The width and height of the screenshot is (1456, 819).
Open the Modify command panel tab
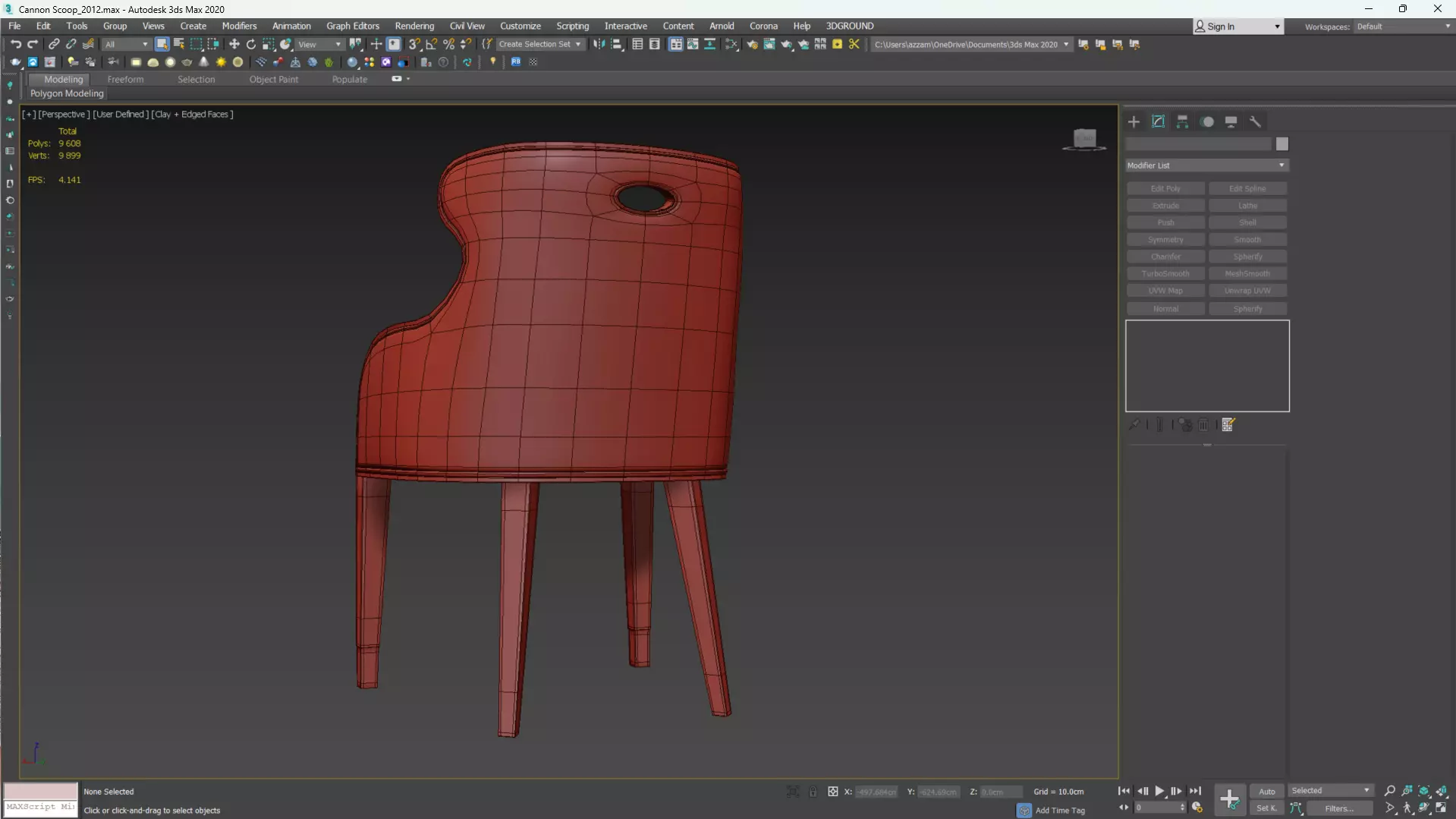tap(1158, 121)
